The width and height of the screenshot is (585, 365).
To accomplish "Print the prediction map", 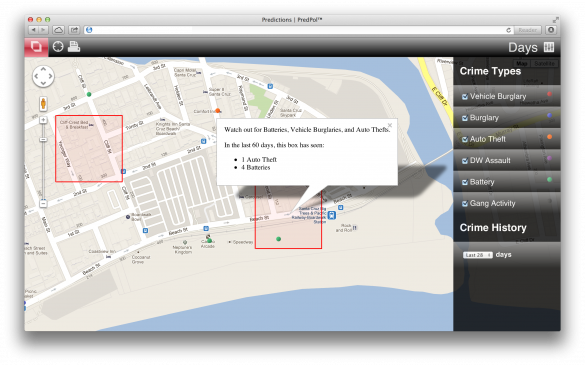I will (x=74, y=47).
